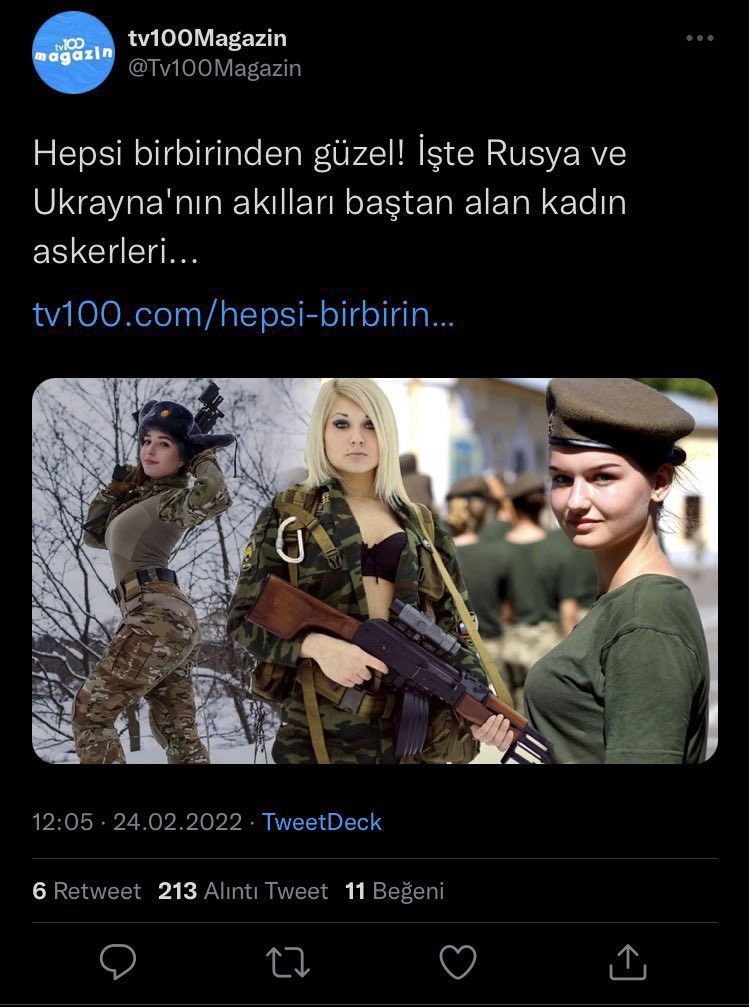Click the TweetDeck source link
The height and width of the screenshot is (1007, 749).
tap(322, 822)
